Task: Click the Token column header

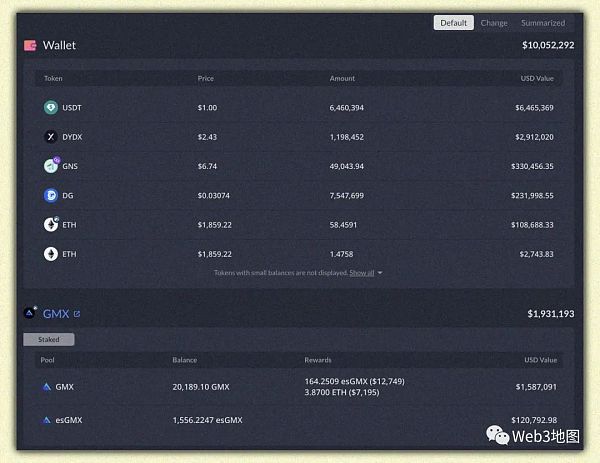Action: tap(53, 78)
